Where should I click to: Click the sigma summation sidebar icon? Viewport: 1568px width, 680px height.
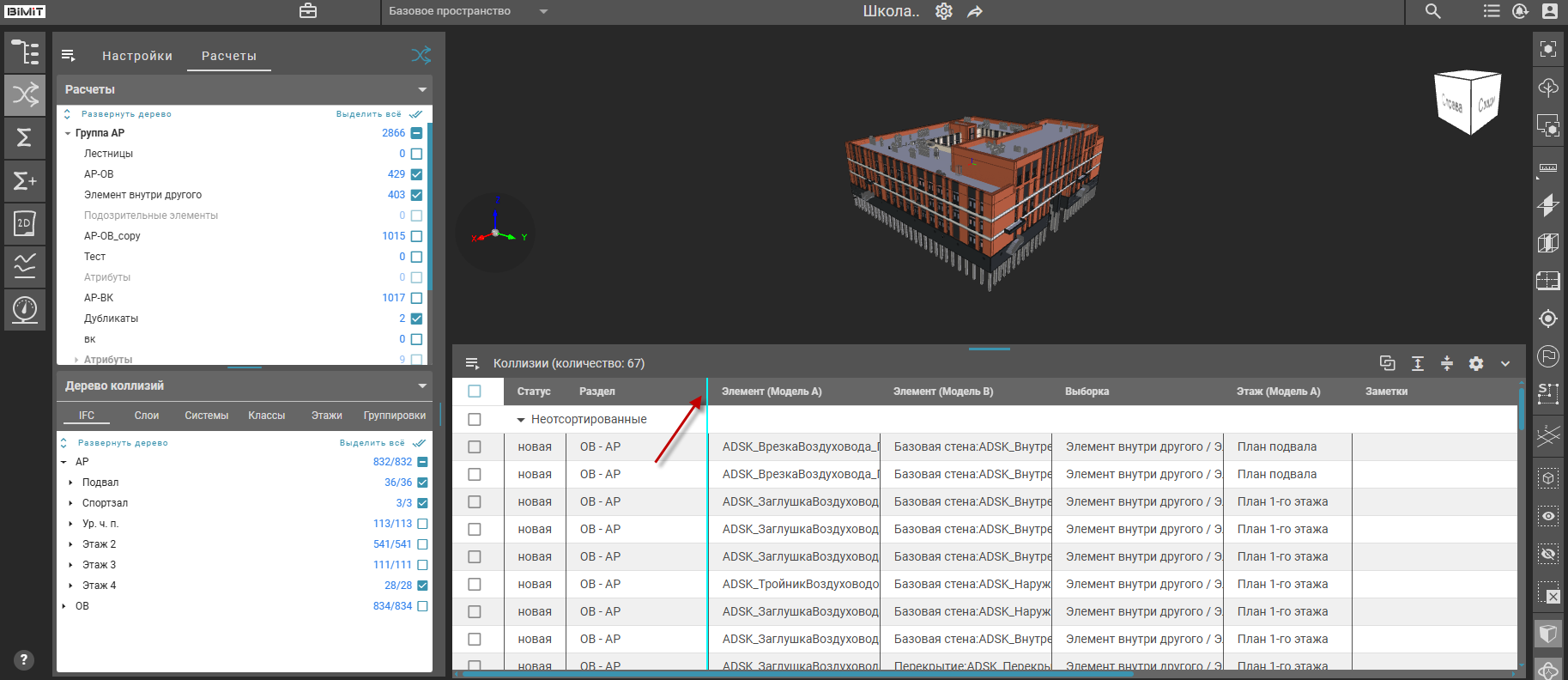tap(25, 137)
